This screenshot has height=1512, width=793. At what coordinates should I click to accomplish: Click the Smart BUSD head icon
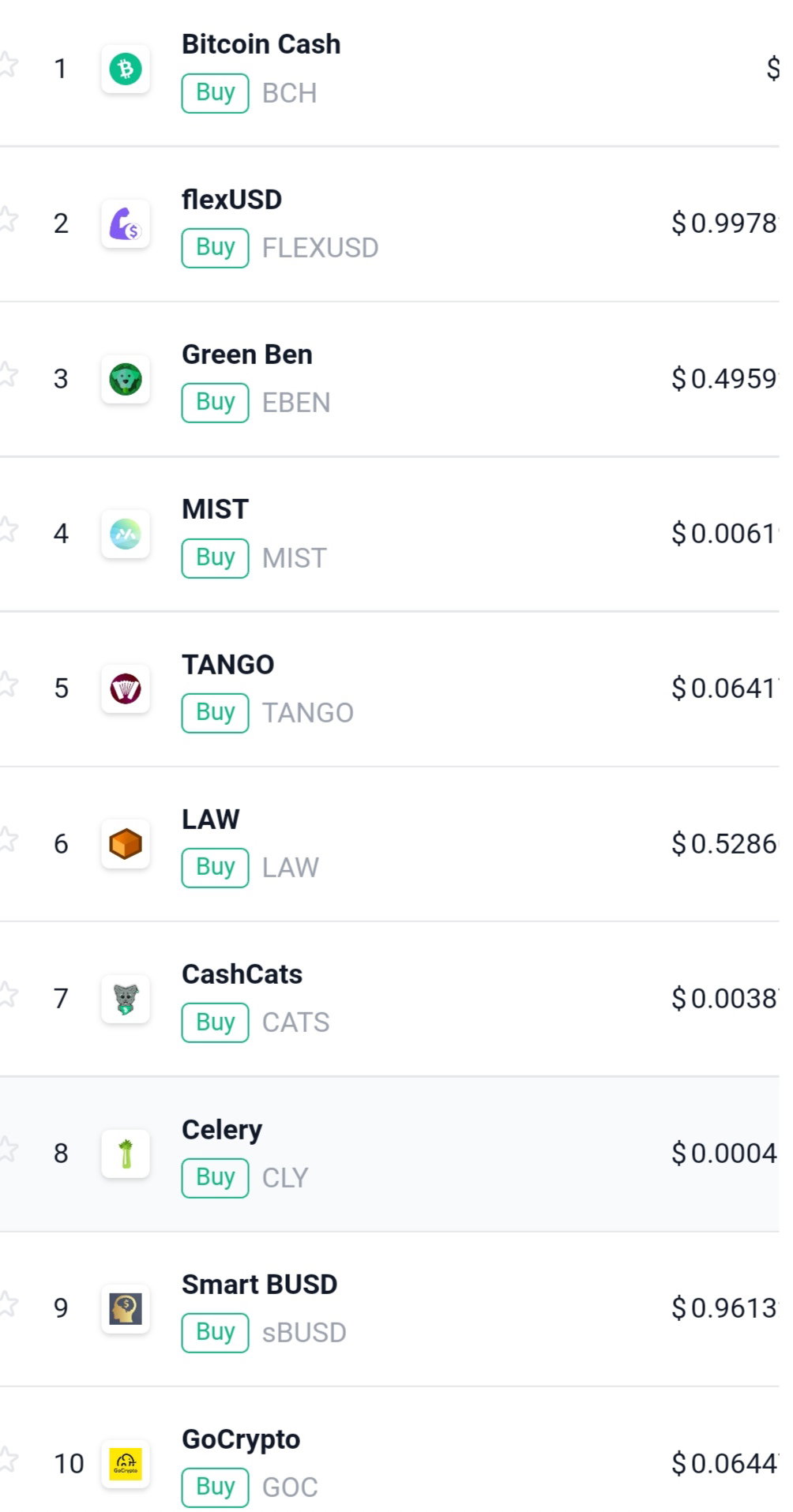click(x=126, y=1308)
